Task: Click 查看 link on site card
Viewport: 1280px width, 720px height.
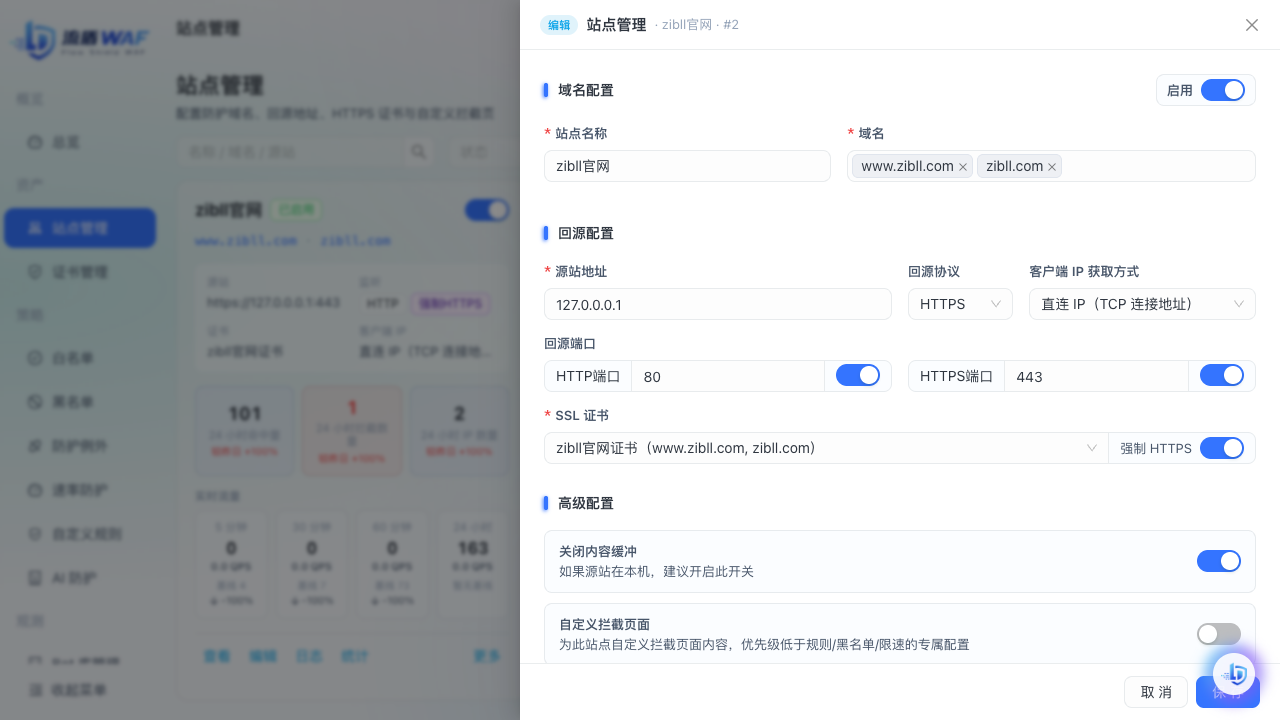Action: [217, 656]
